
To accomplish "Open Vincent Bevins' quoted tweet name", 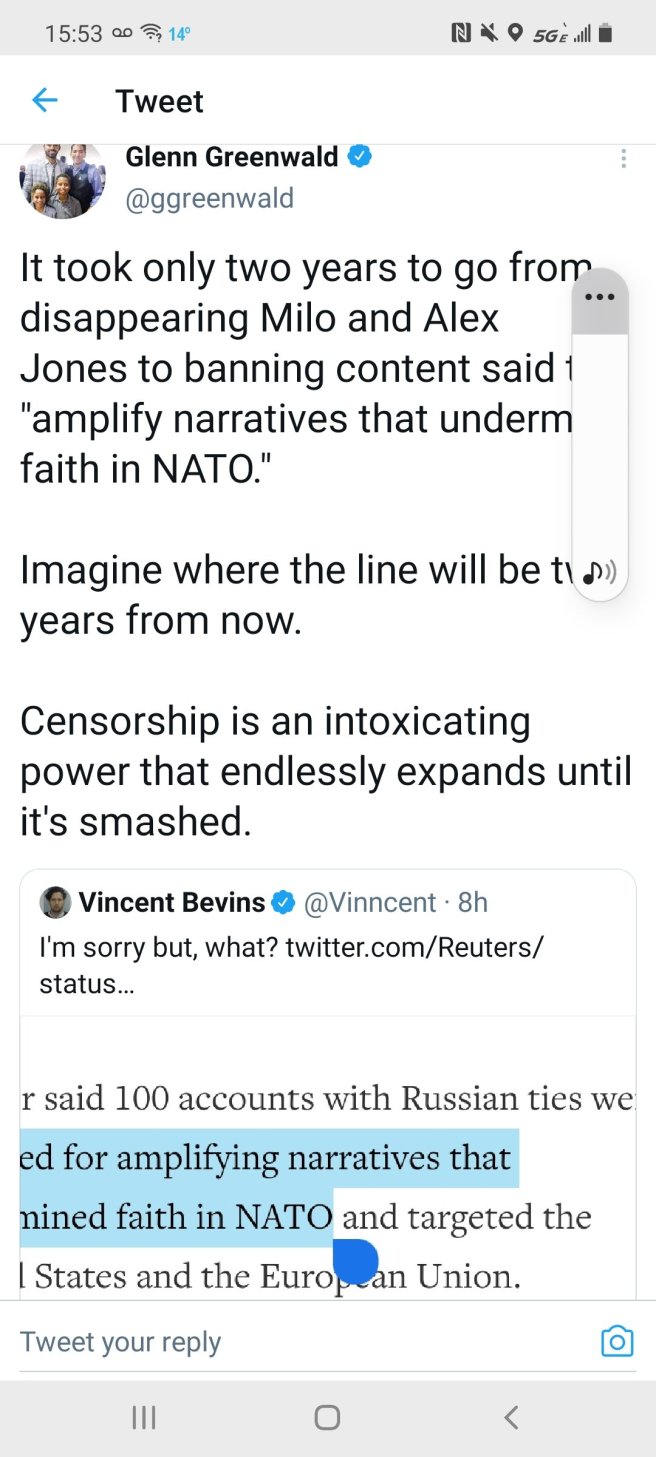I will [172, 902].
